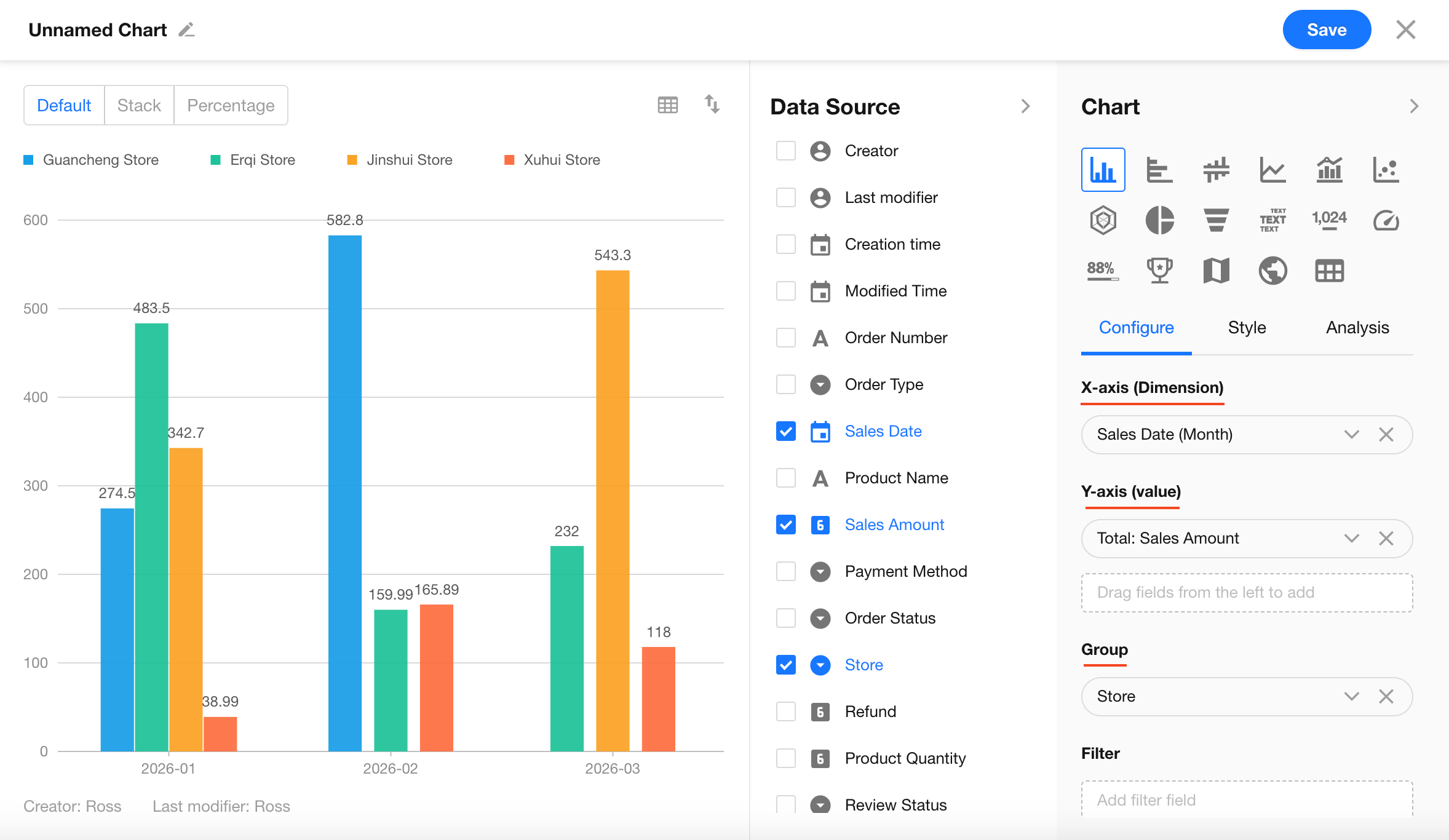Choose the line chart type icon
1449x840 pixels.
tap(1272, 170)
